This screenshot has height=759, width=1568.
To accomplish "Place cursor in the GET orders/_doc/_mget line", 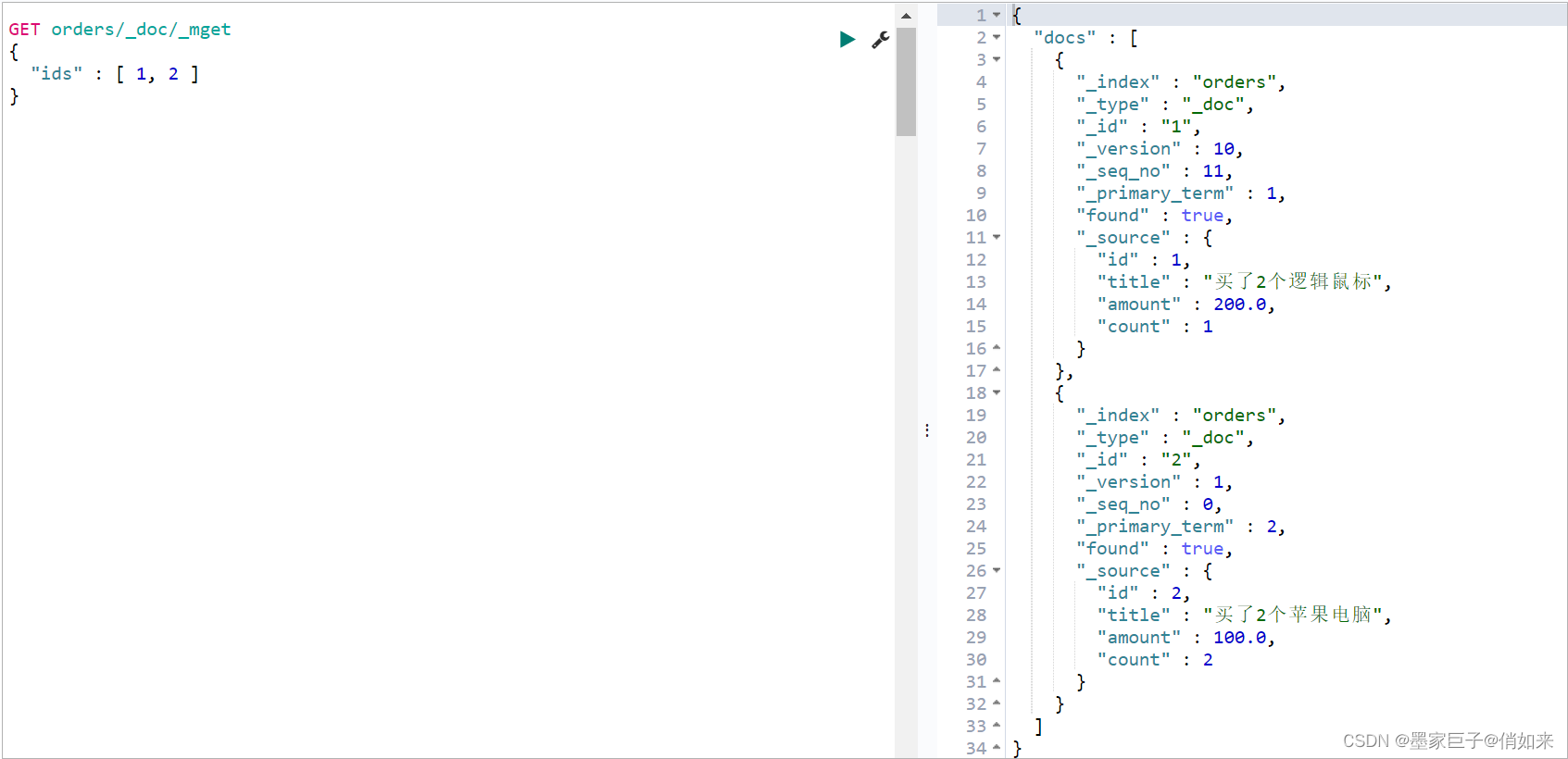I will [x=119, y=30].
